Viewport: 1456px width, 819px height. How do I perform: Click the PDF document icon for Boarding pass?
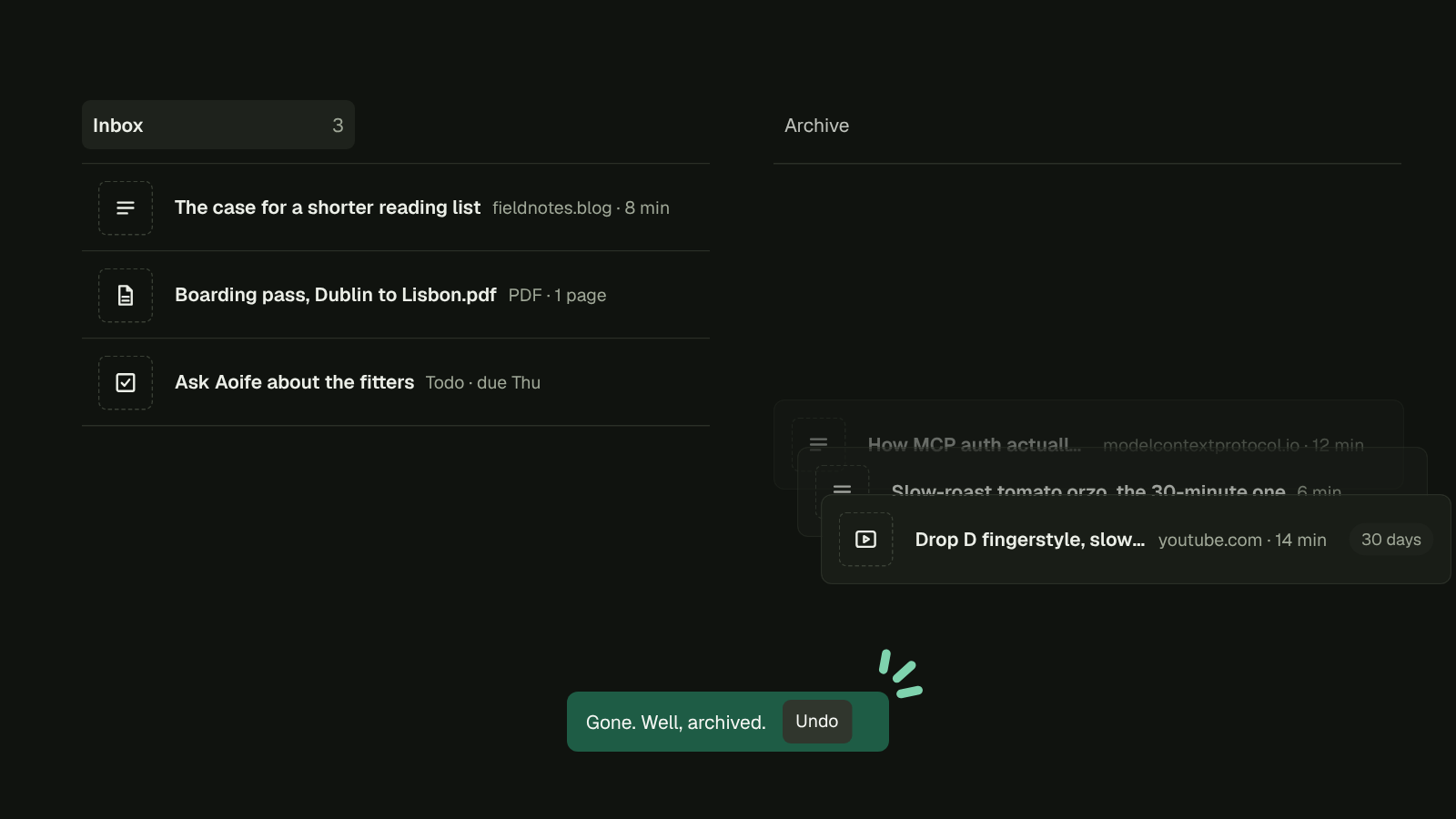click(x=126, y=295)
